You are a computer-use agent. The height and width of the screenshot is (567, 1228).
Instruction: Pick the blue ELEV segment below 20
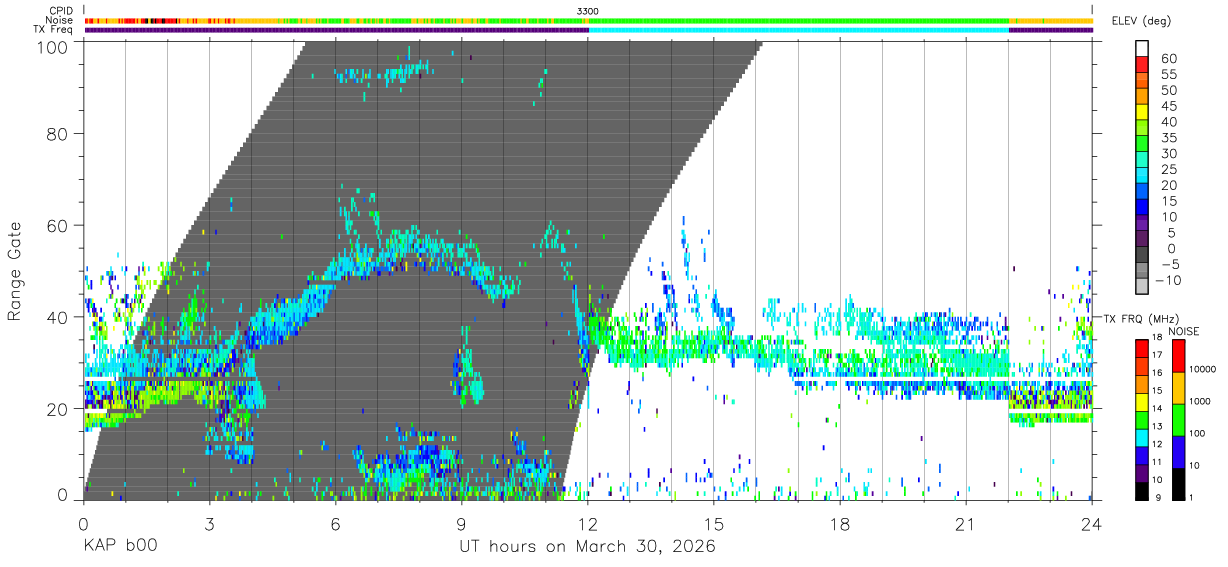click(1143, 191)
